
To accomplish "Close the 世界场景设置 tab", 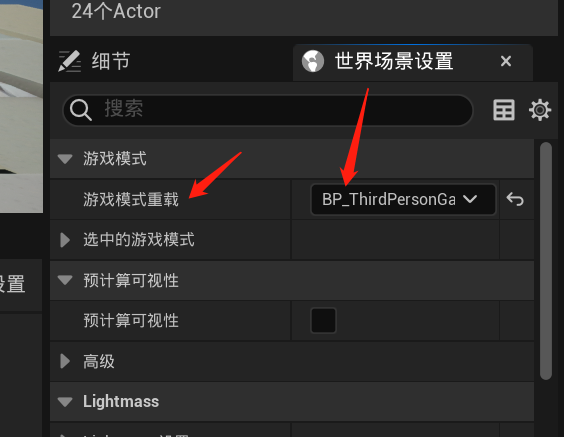I will [x=506, y=61].
